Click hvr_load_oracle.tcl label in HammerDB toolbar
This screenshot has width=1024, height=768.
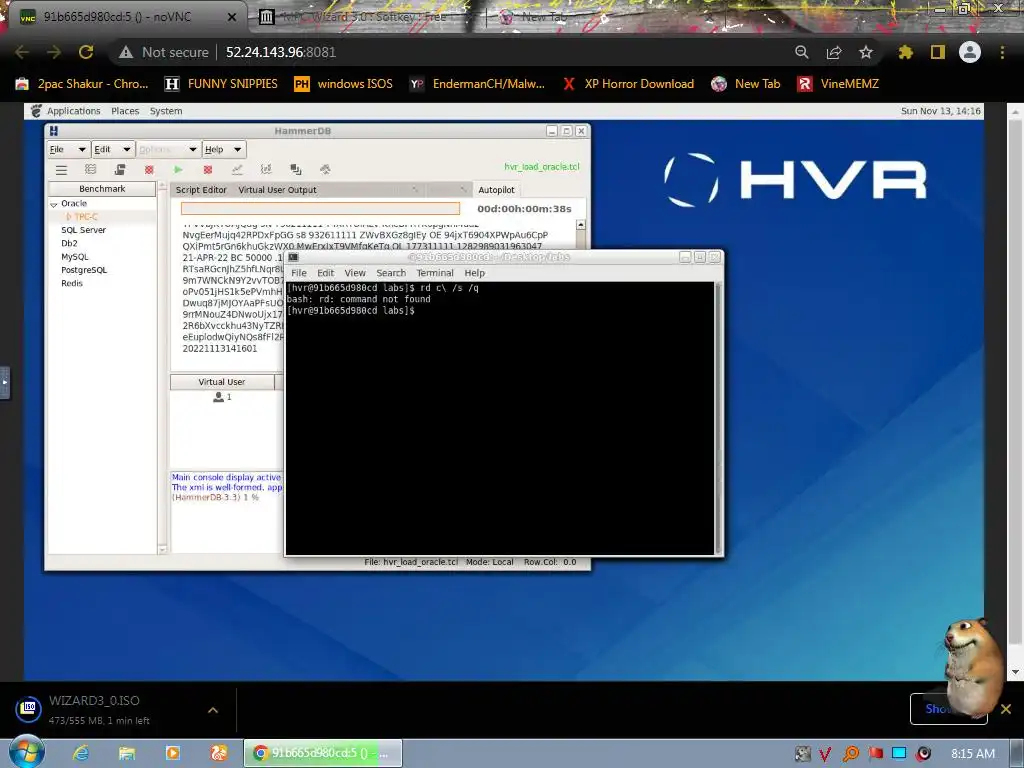541,167
